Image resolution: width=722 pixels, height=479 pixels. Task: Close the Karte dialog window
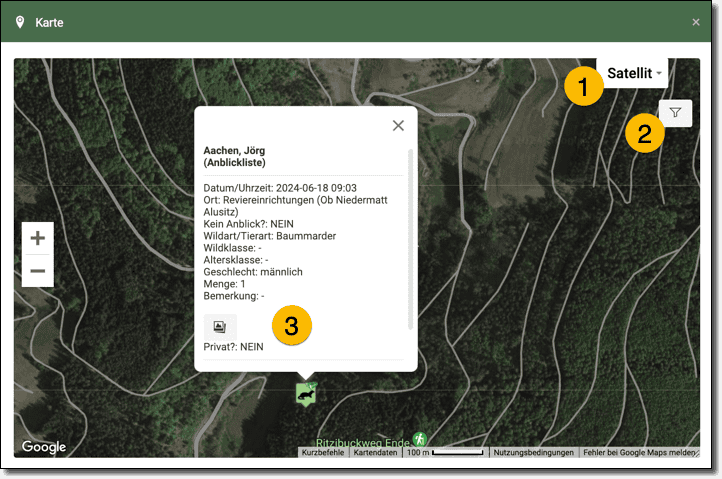[696, 22]
